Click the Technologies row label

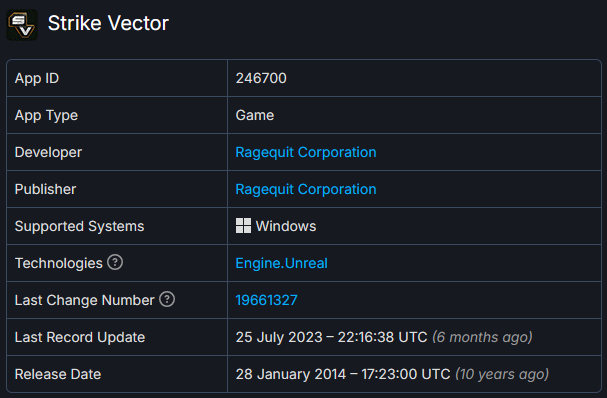(x=58, y=263)
